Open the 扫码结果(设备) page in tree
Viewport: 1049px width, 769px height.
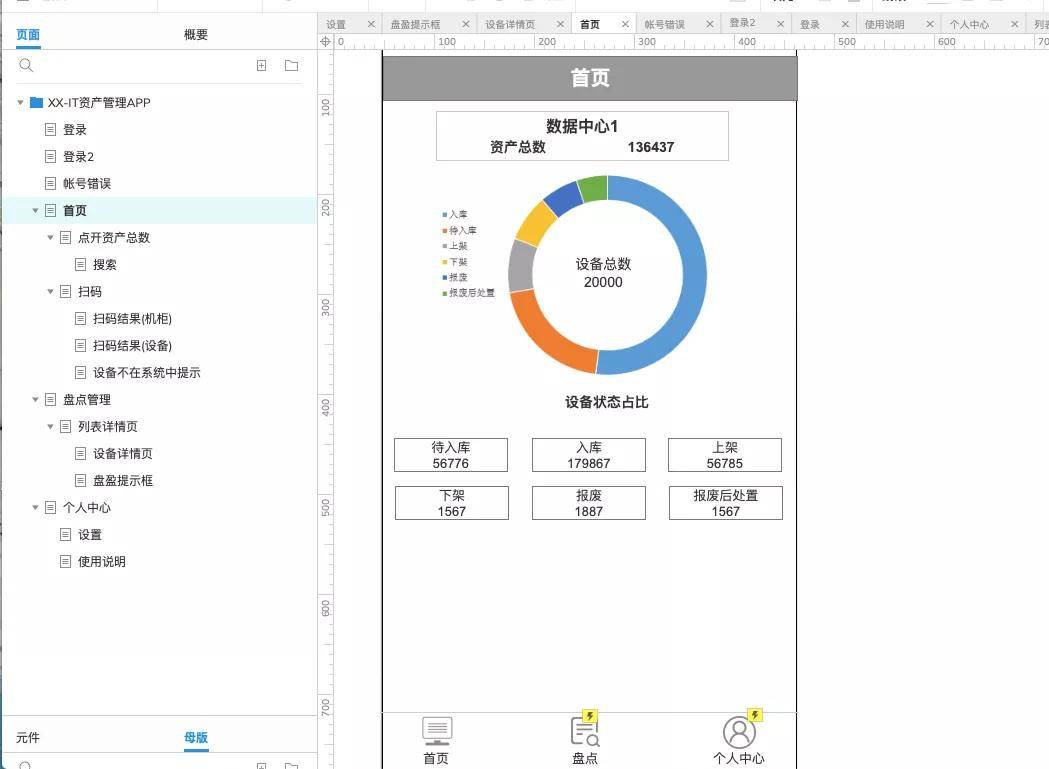(132, 345)
